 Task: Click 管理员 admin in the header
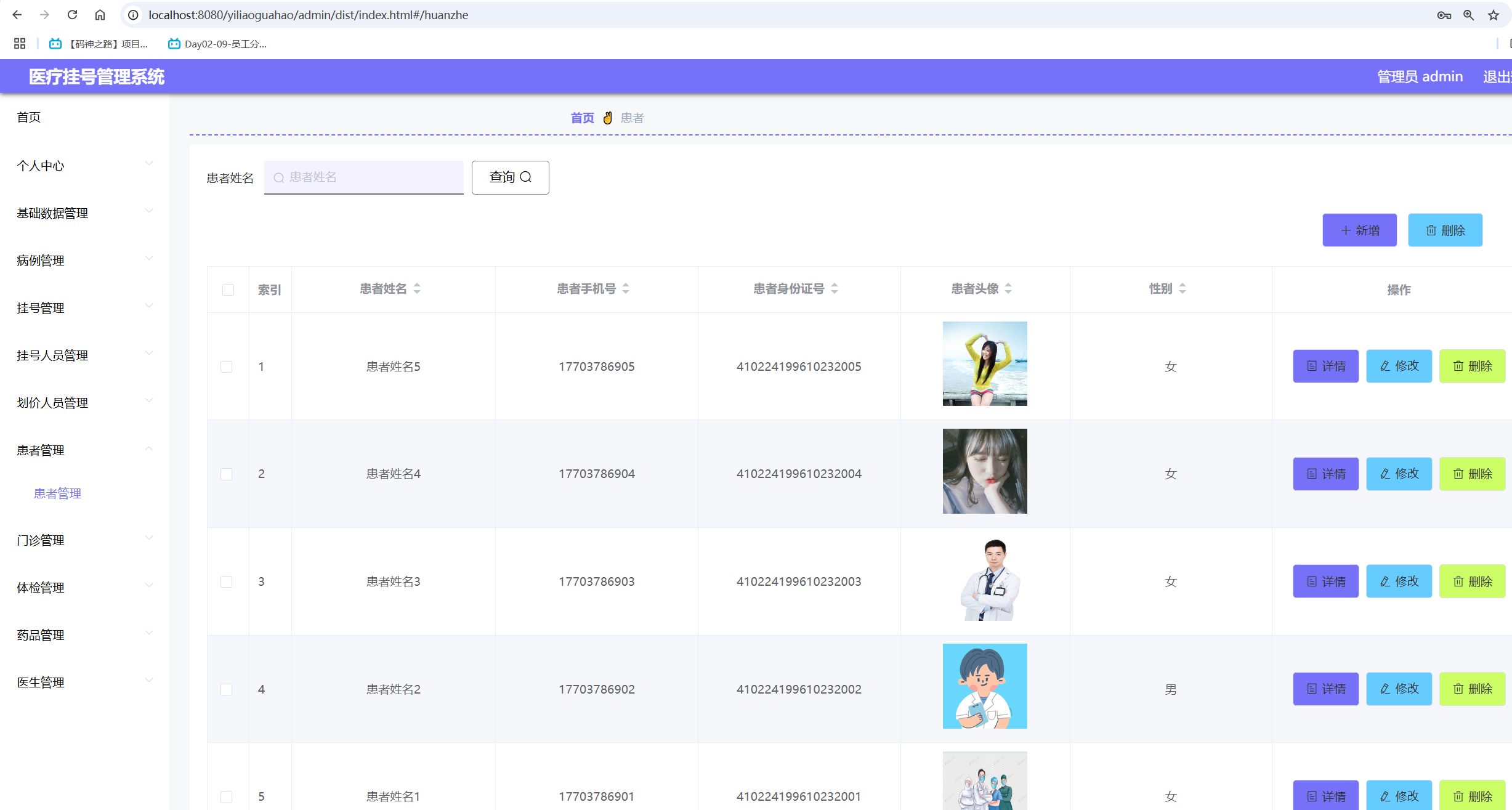(x=1420, y=76)
